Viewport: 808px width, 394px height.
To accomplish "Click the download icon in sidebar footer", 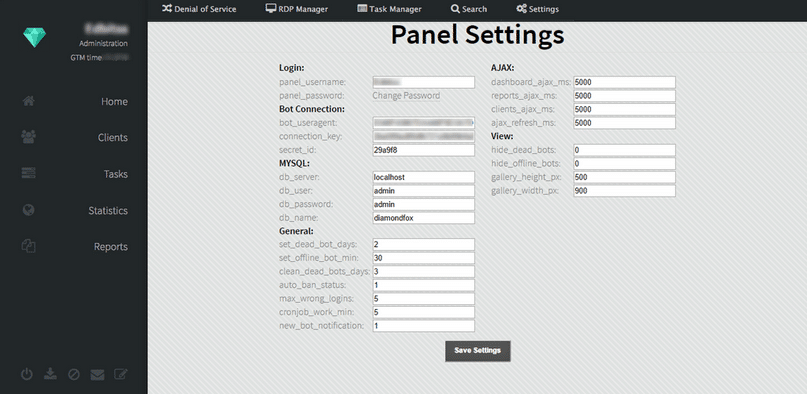I will point(50,374).
